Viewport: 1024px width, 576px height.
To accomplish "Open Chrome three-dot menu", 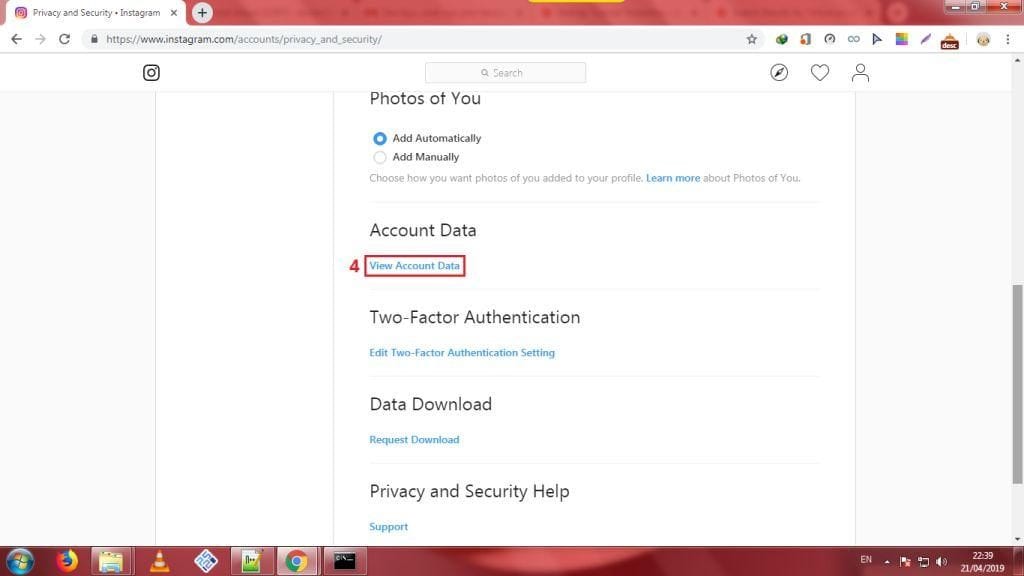I will 1008,39.
